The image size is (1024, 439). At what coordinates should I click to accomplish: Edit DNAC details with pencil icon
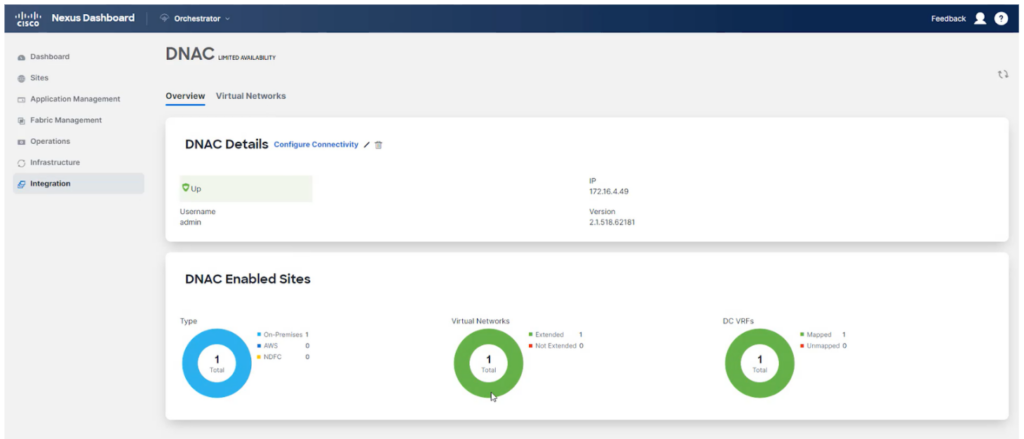(367, 145)
